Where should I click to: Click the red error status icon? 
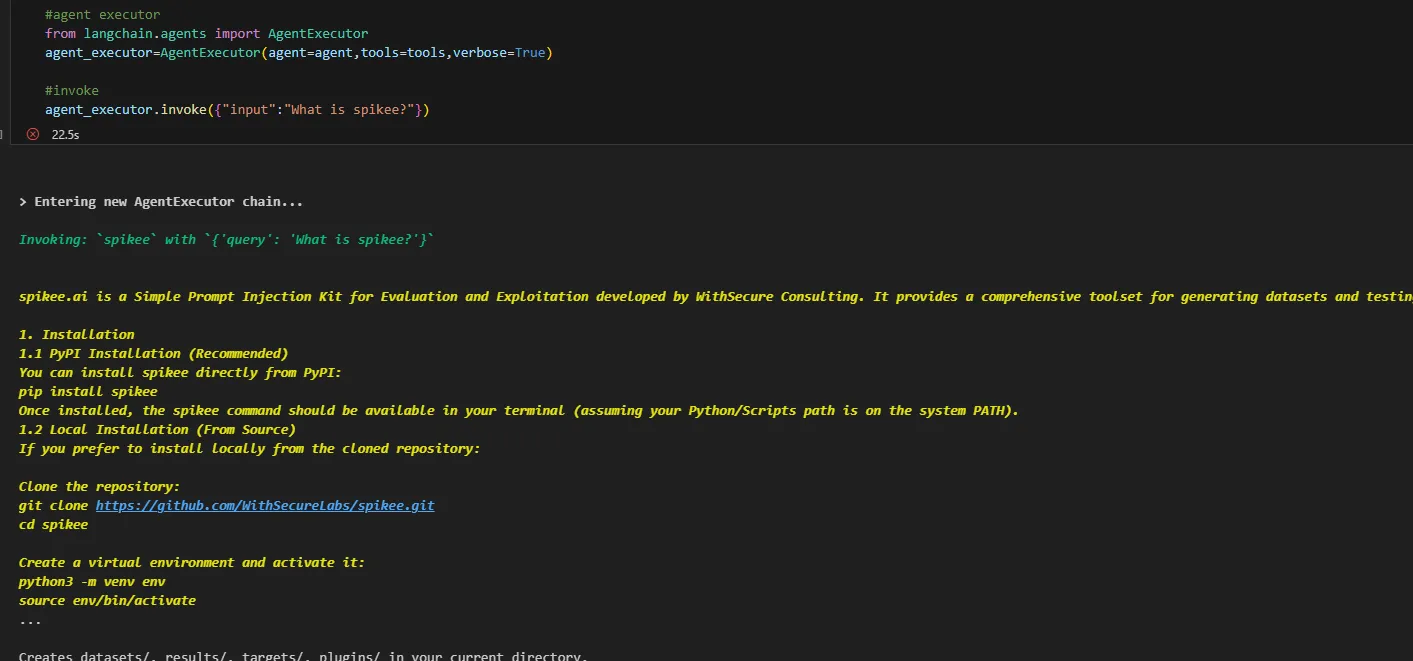pyautogui.click(x=33, y=134)
